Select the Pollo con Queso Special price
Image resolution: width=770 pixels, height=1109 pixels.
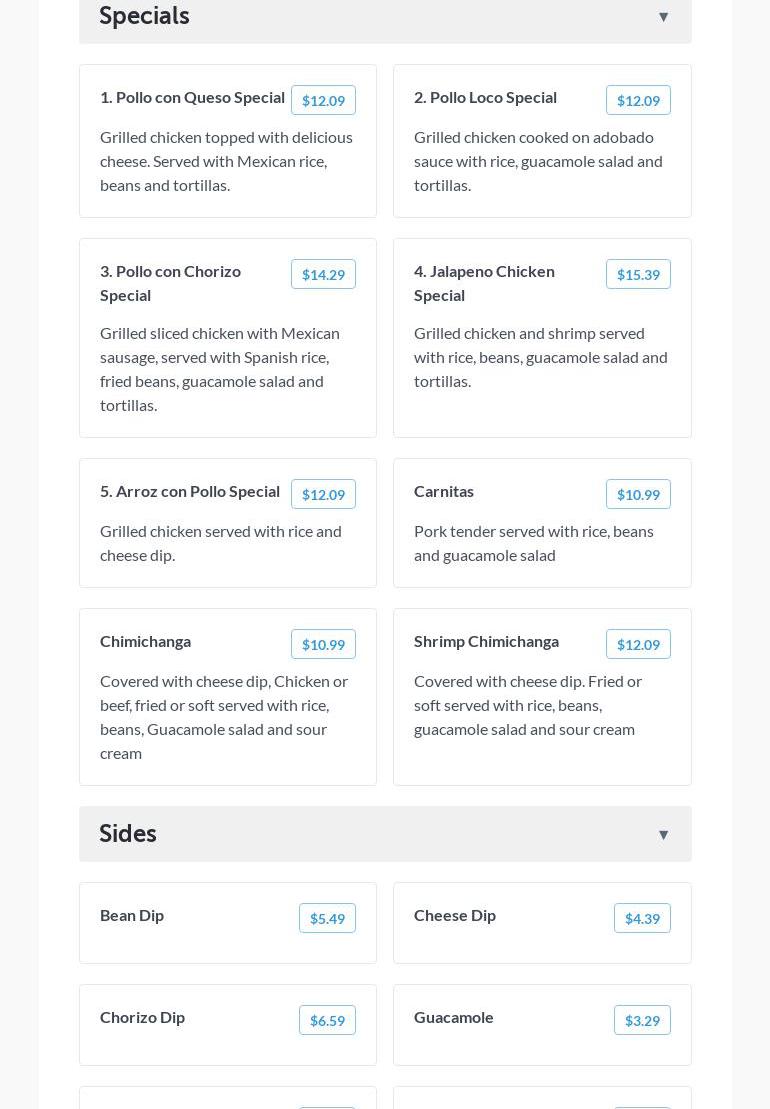pos(323,100)
